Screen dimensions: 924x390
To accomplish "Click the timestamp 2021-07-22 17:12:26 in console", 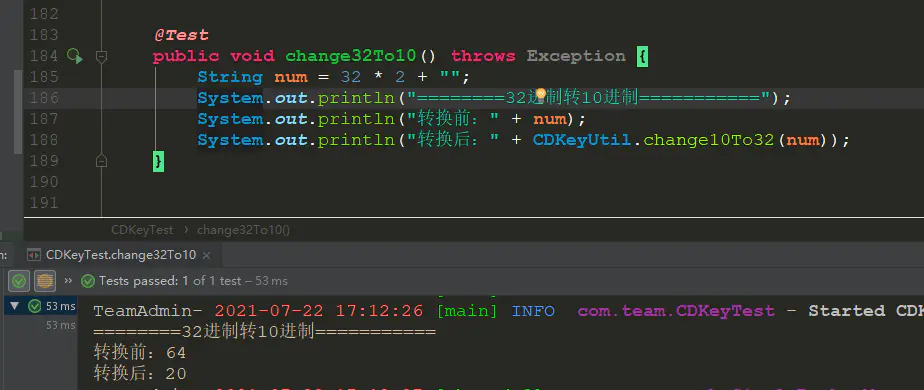I will (319, 310).
